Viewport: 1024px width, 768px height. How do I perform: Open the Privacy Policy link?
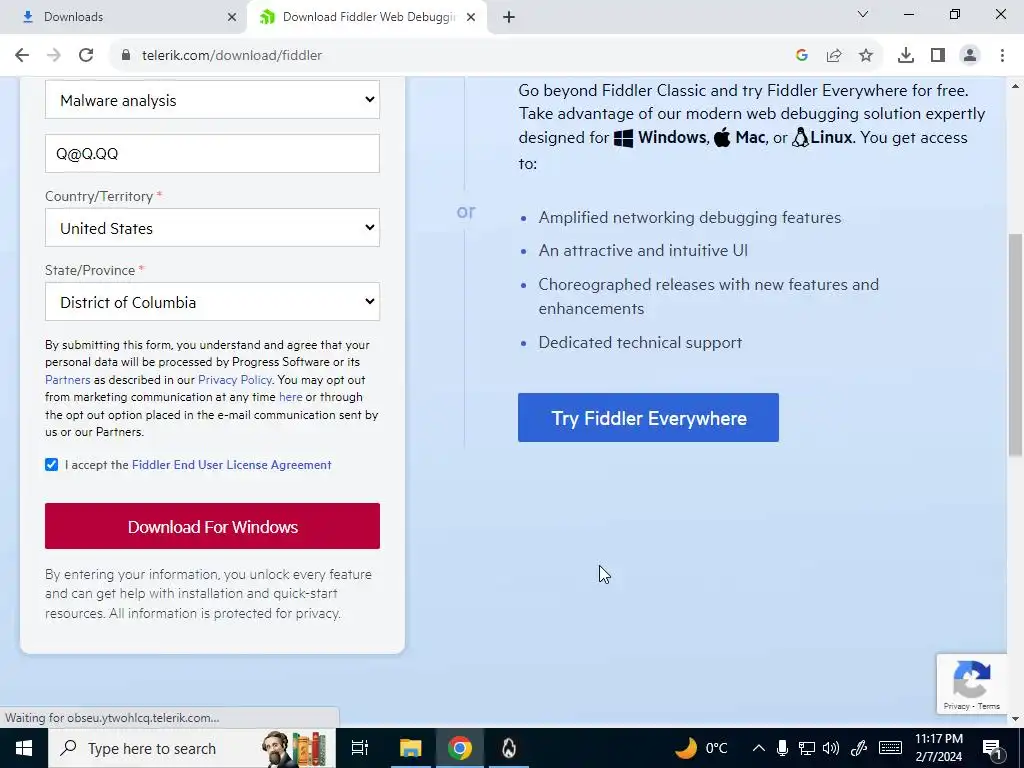click(235, 379)
